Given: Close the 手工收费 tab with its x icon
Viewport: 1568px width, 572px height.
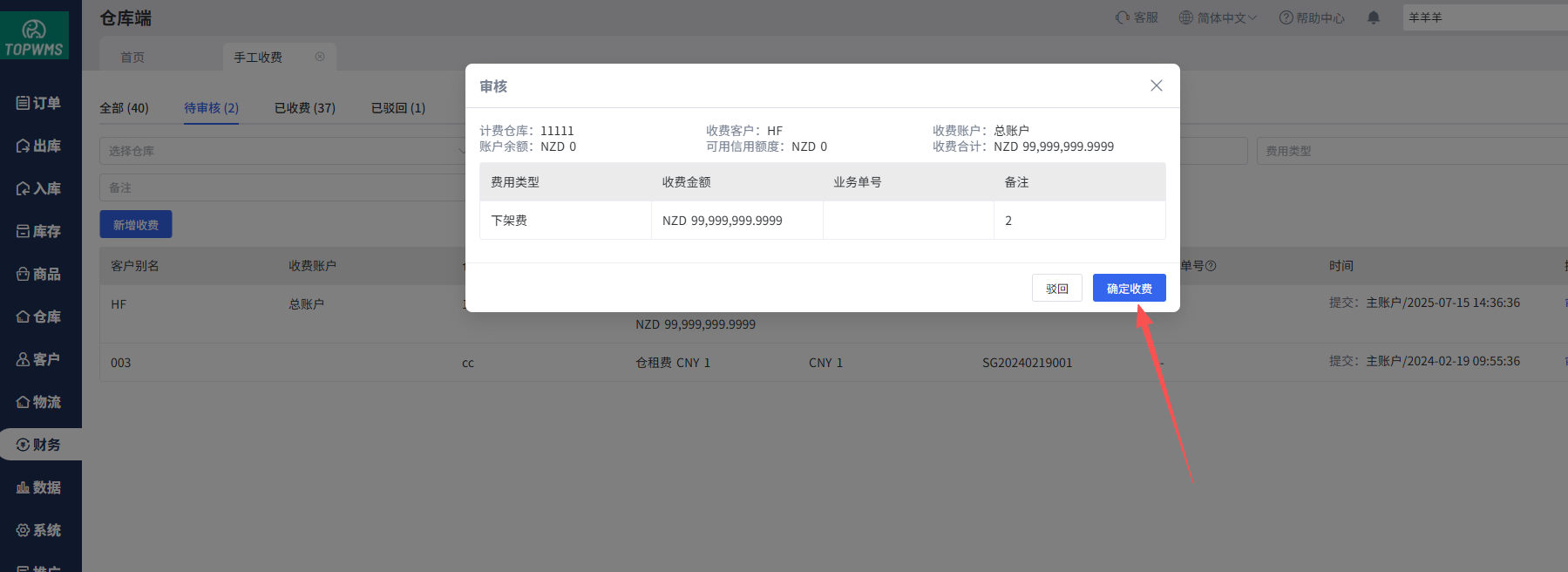Looking at the screenshot, I should pyautogui.click(x=320, y=57).
